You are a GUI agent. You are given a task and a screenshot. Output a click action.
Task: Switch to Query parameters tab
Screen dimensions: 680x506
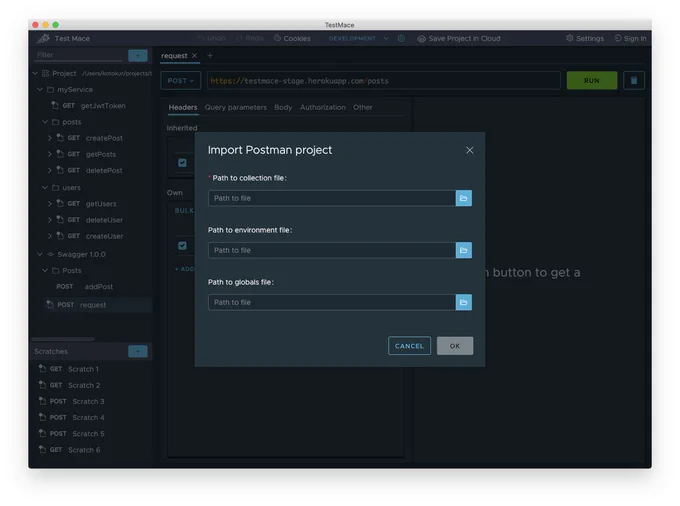coord(235,107)
